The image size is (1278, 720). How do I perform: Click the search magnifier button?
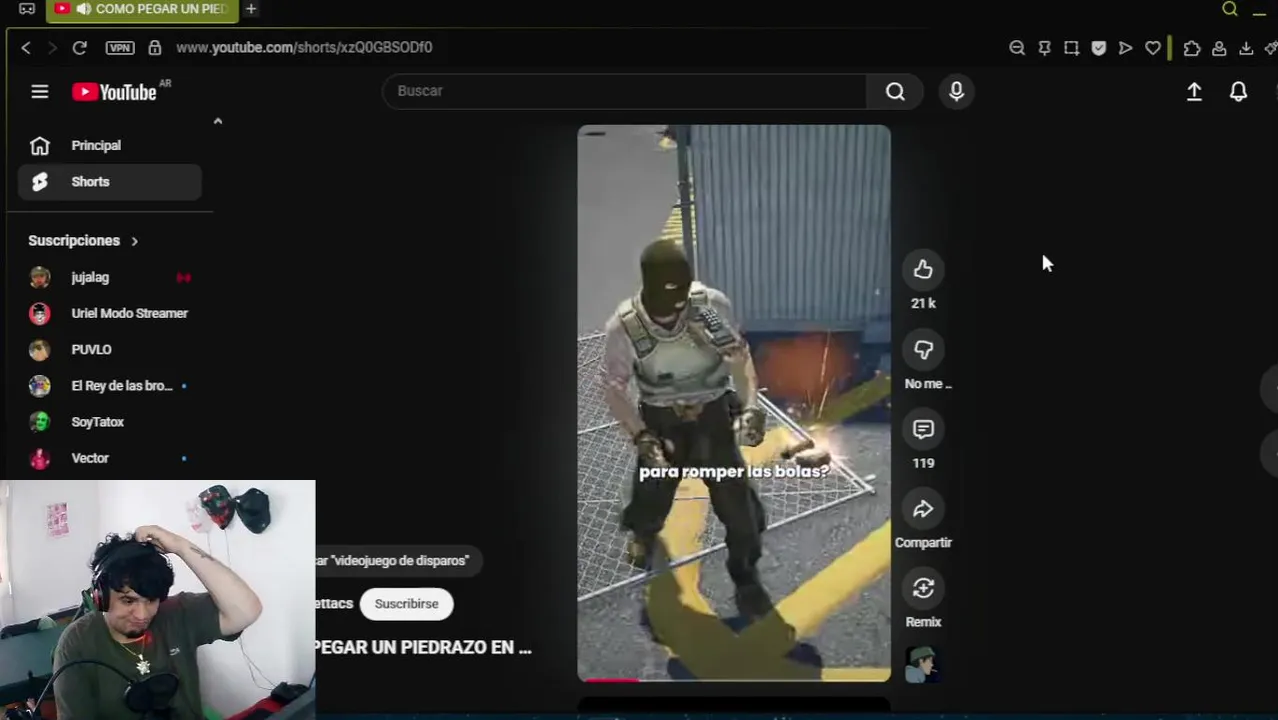tap(895, 91)
